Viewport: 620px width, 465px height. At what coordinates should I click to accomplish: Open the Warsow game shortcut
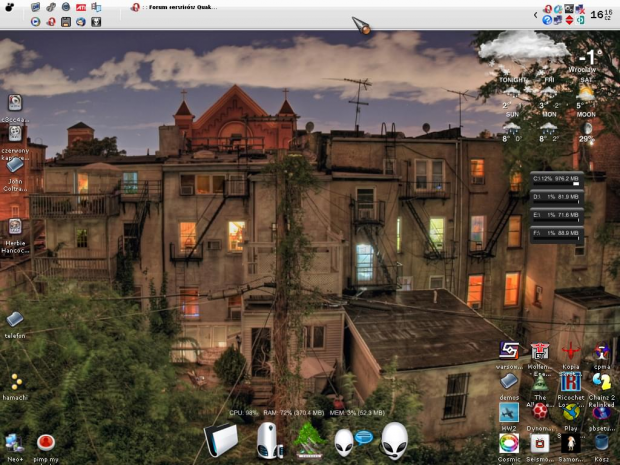(x=508, y=351)
